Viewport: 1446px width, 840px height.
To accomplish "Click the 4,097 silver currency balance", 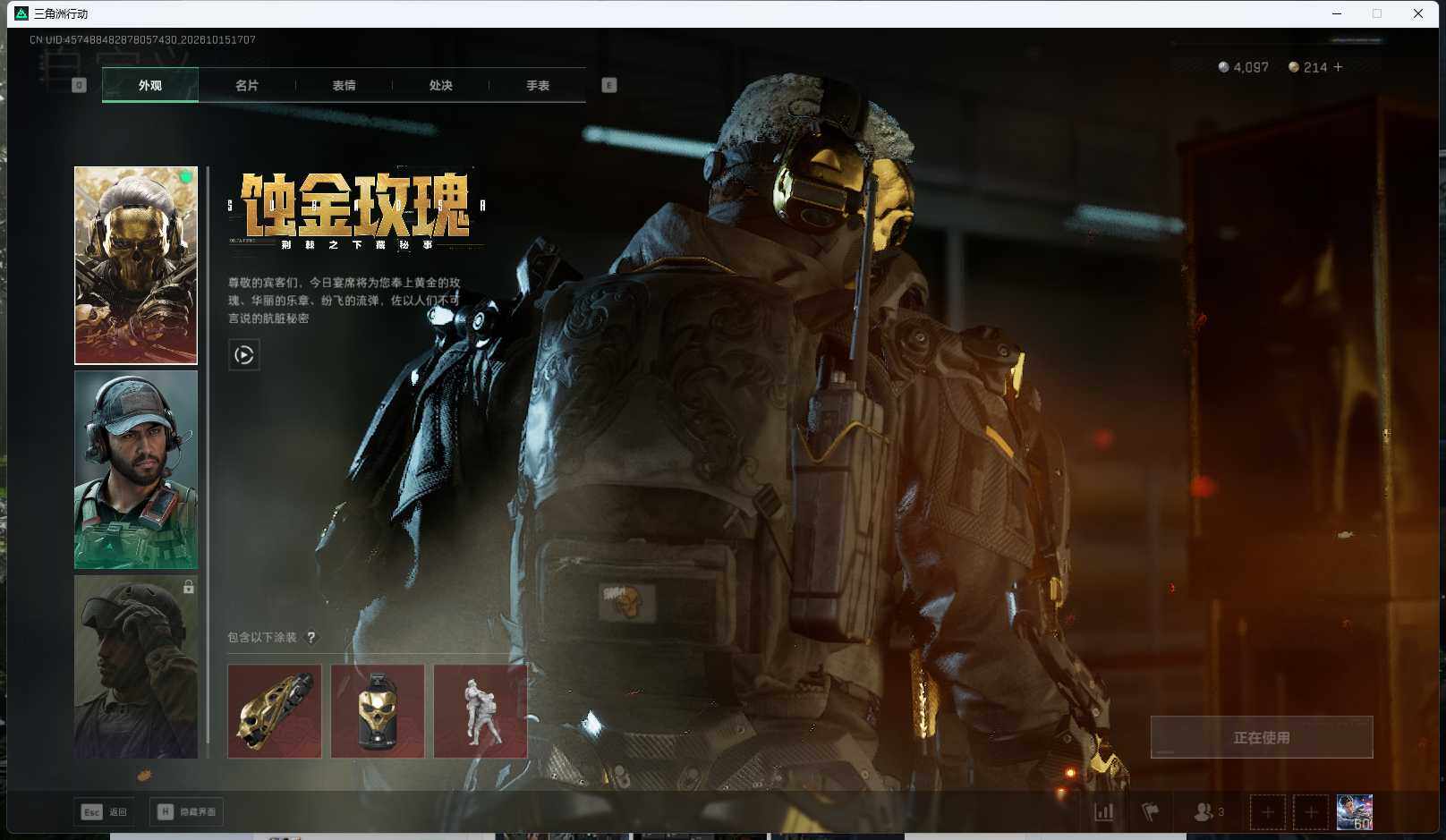I will point(1244,67).
